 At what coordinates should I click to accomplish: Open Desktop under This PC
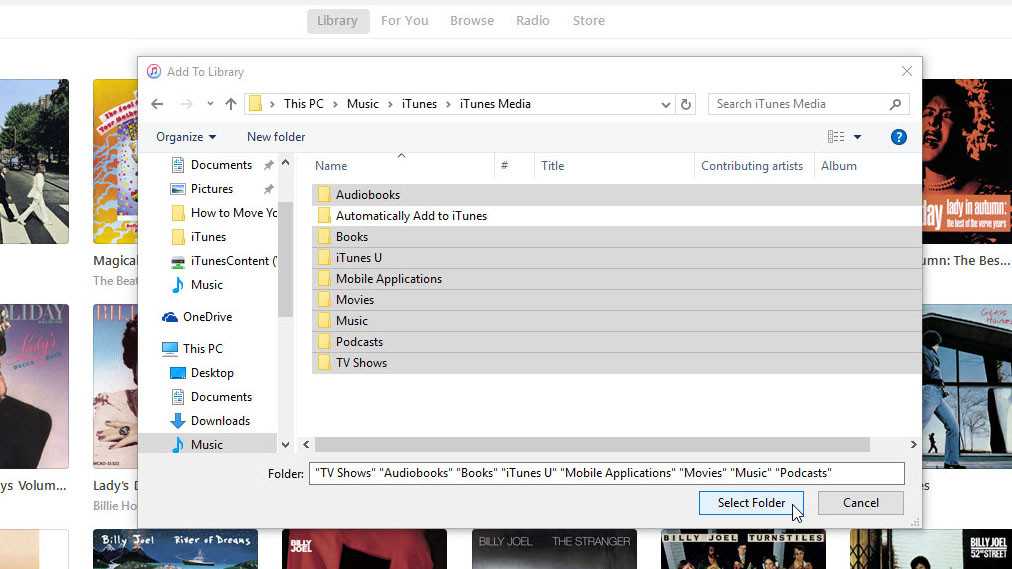click(x=201, y=373)
